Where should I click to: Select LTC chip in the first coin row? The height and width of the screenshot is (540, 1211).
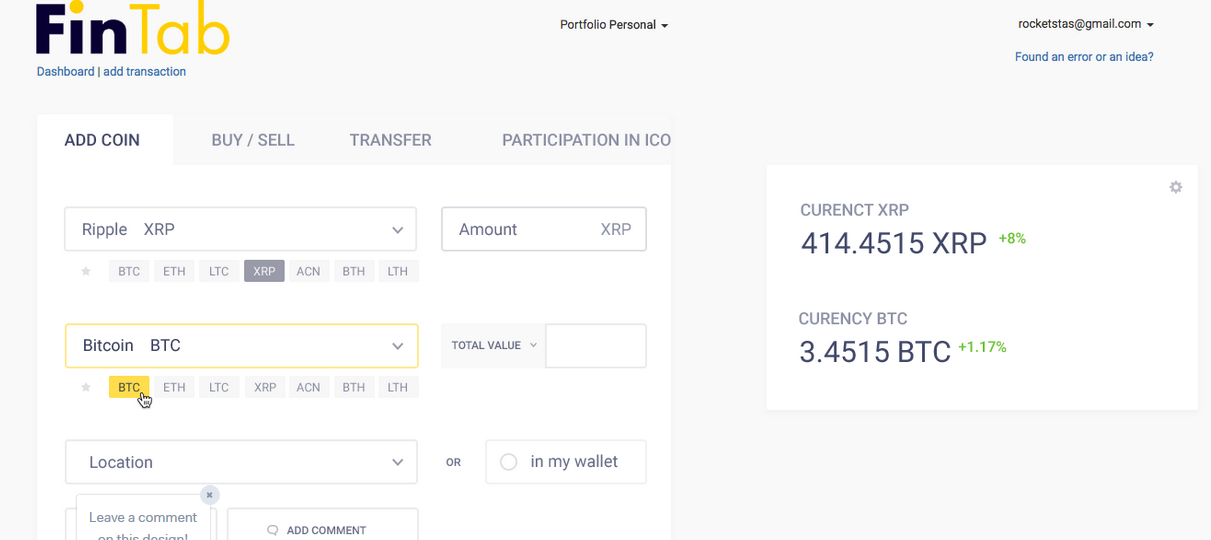(219, 271)
